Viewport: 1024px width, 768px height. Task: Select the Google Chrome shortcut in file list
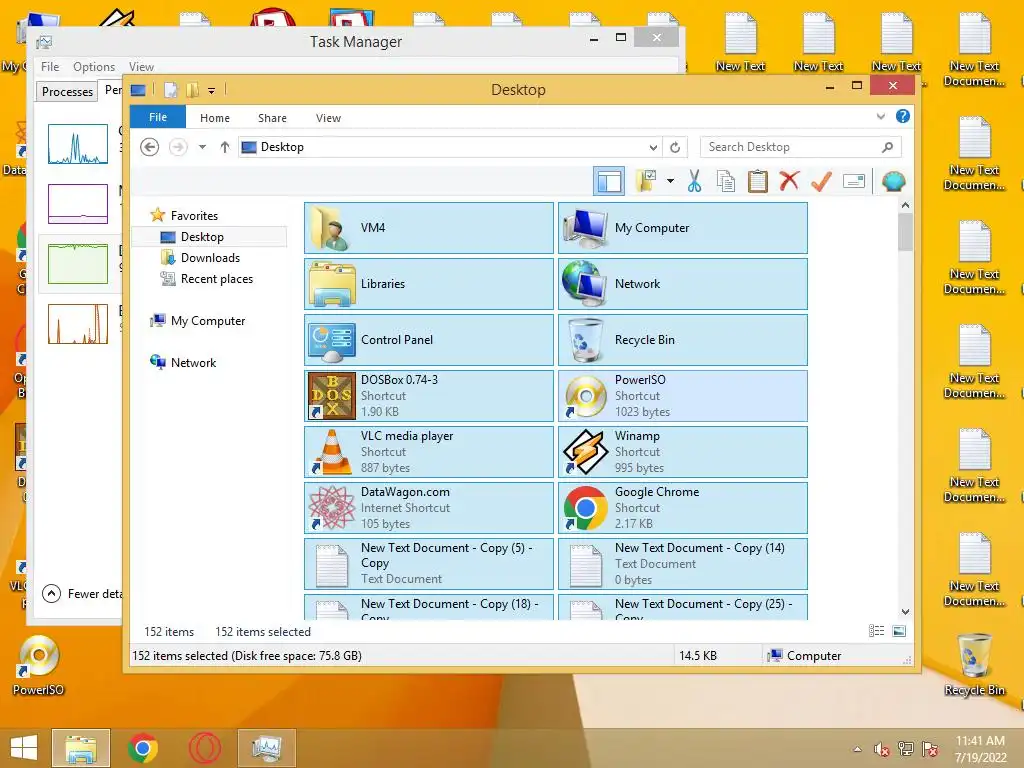(682, 508)
